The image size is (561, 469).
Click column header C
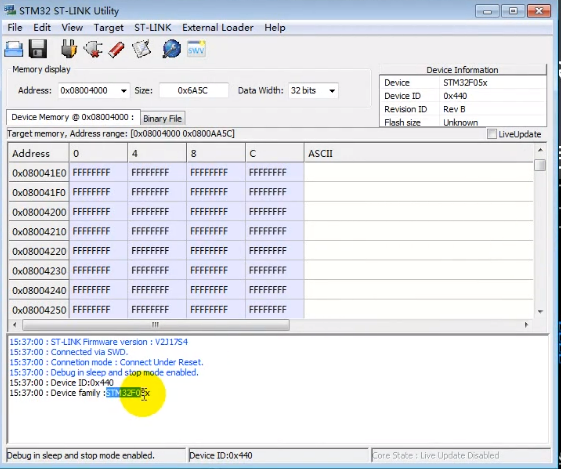click(x=275, y=153)
